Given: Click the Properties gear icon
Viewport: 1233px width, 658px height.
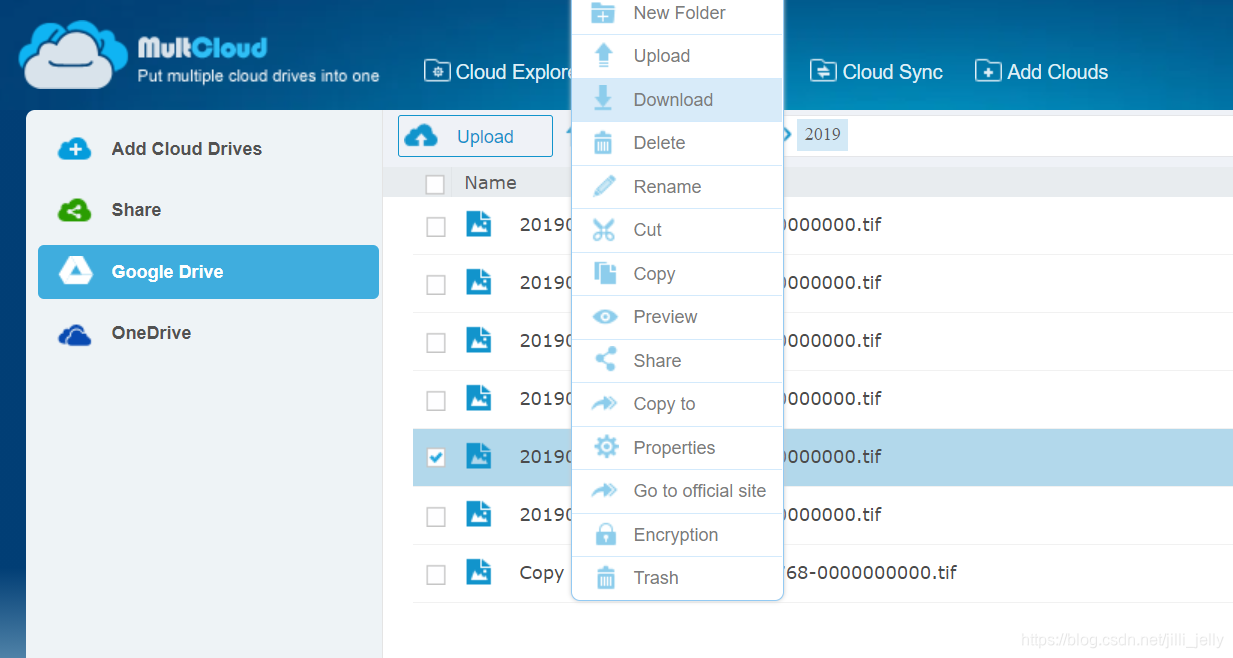Looking at the screenshot, I should [x=606, y=447].
